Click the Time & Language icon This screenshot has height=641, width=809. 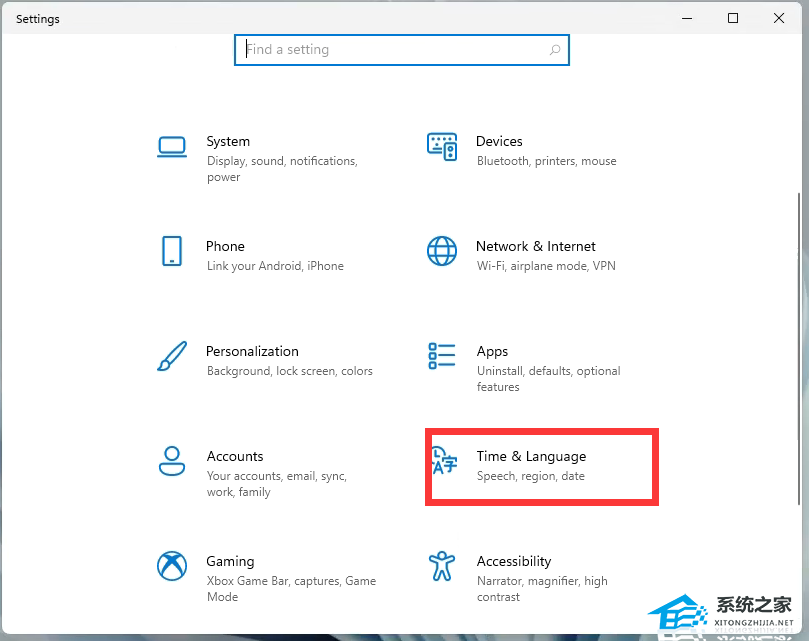coord(443,461)
